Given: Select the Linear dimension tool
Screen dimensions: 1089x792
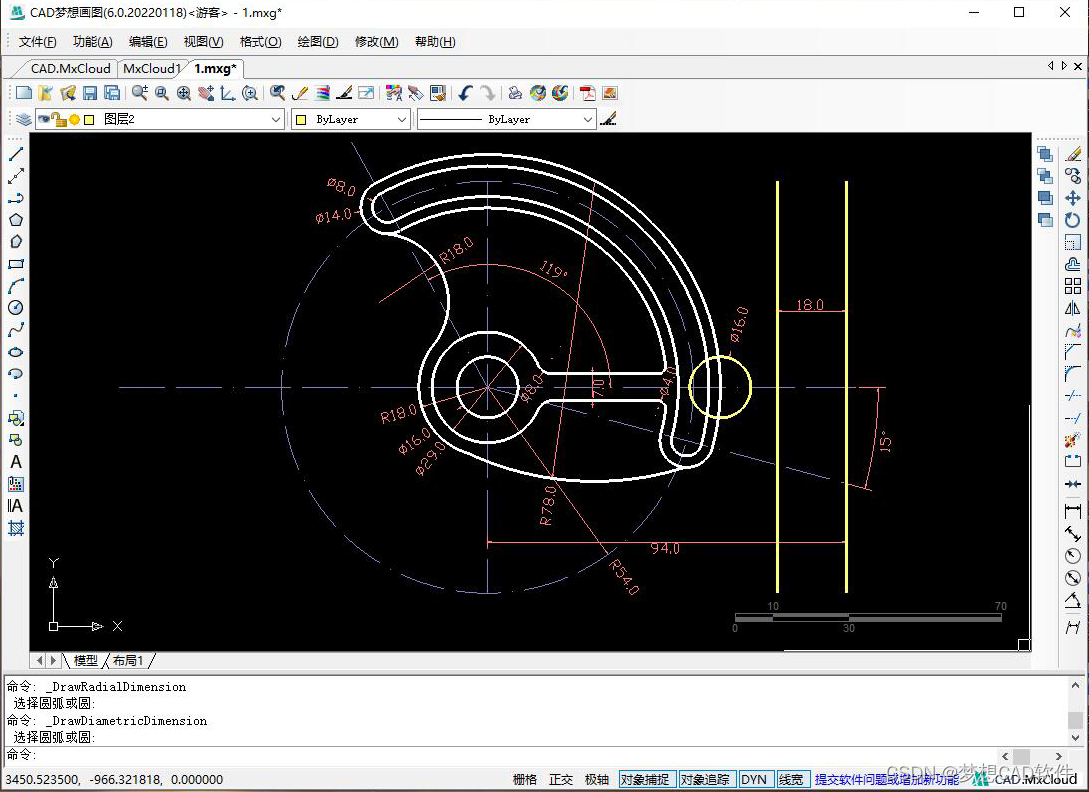Looking at the screenshot, I should (1073, 511).
